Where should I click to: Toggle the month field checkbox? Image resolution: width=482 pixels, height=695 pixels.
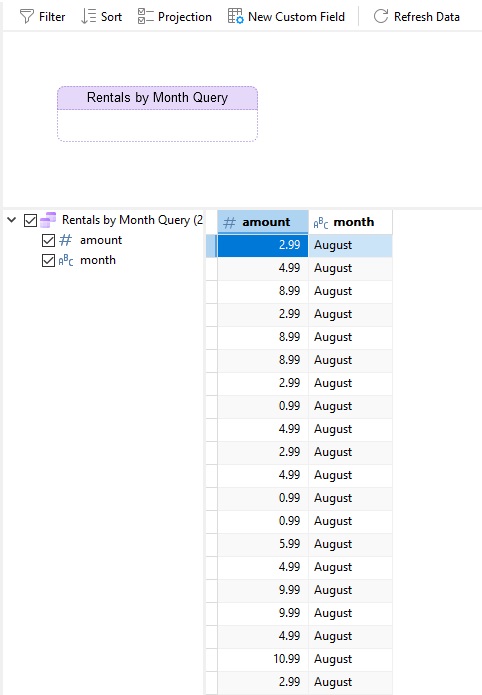tap(48, 260)
